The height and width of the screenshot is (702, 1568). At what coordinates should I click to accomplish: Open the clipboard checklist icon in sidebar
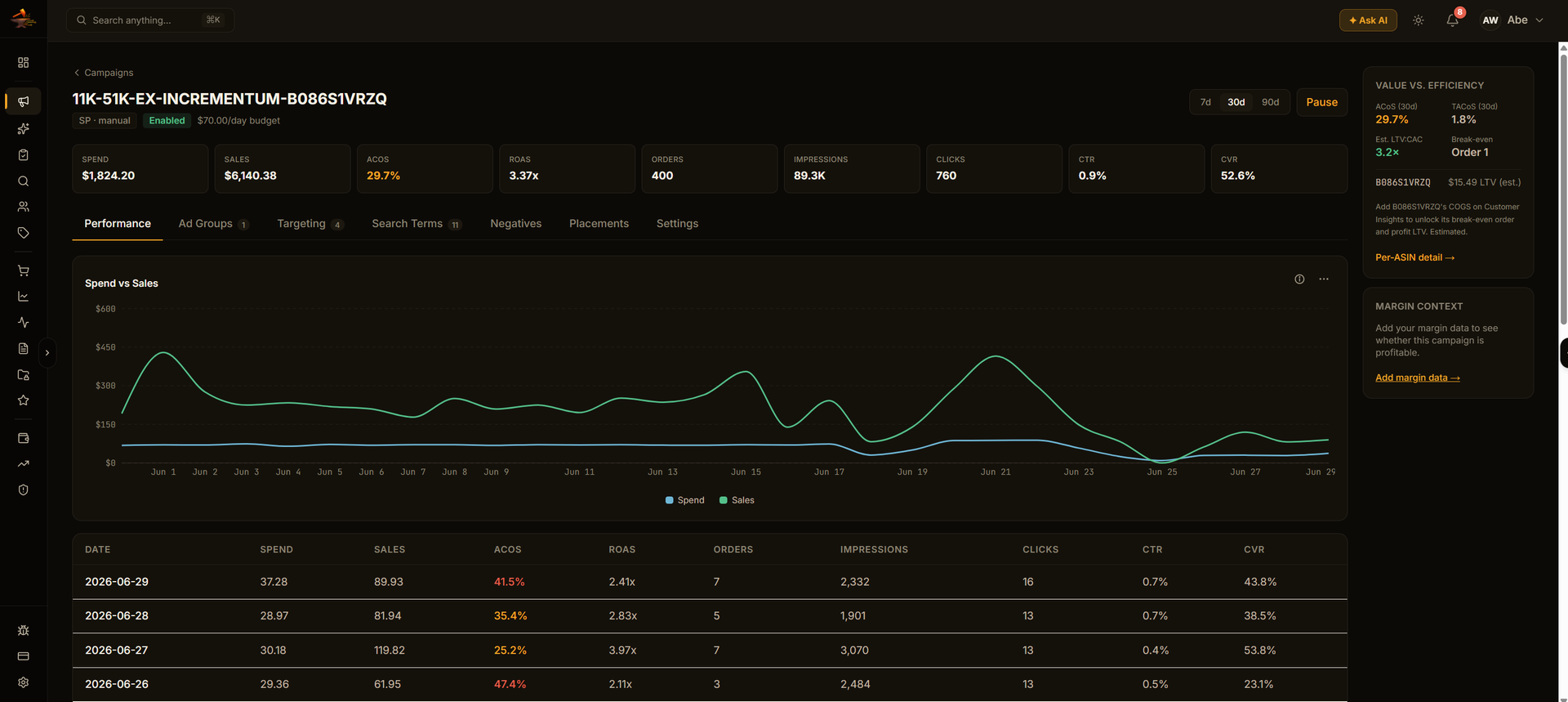pyautogui.click(x=23, y=154)
